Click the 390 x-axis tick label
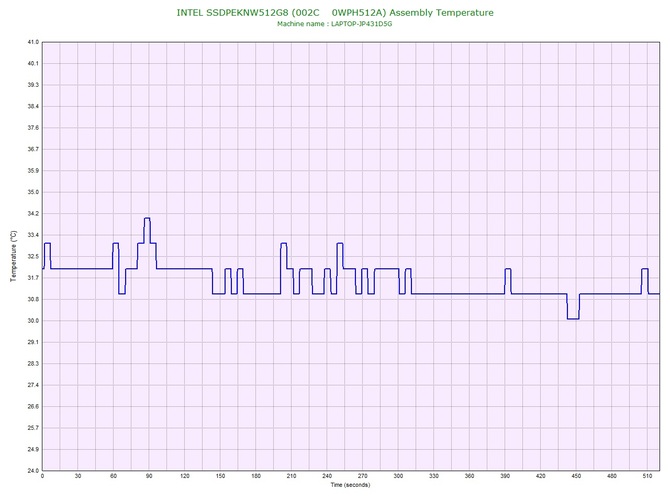The height and width of the screenshot is (502, 670). [505, 476]
